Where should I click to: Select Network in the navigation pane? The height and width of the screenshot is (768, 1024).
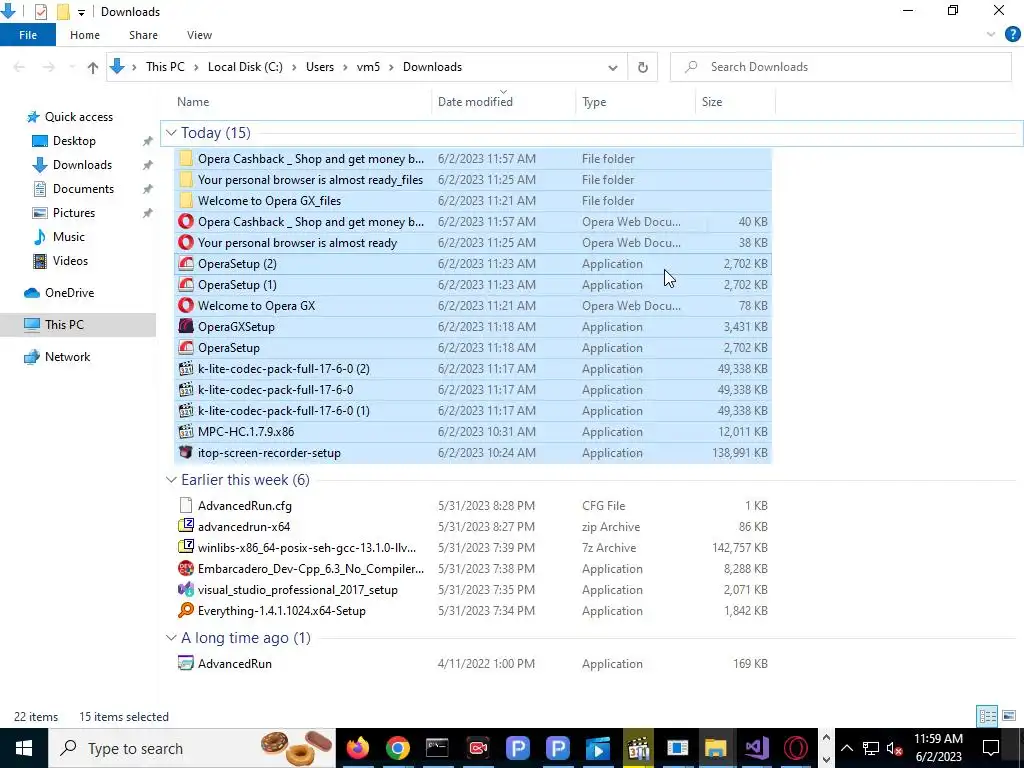[x=67, y=357]
